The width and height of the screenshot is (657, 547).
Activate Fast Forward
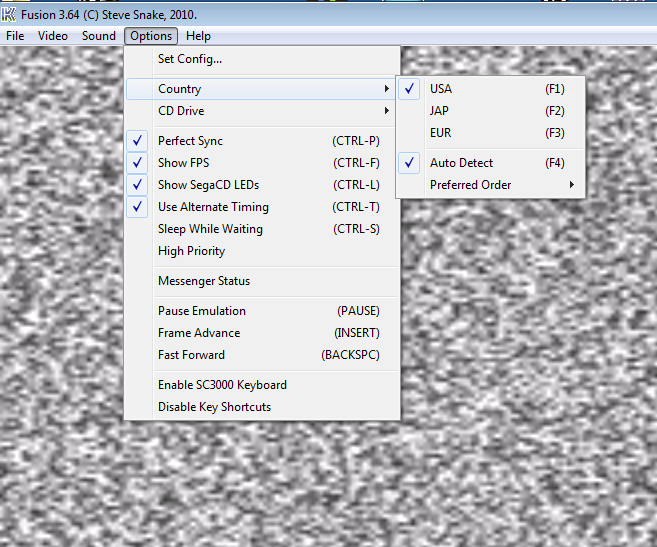[262, 355]
